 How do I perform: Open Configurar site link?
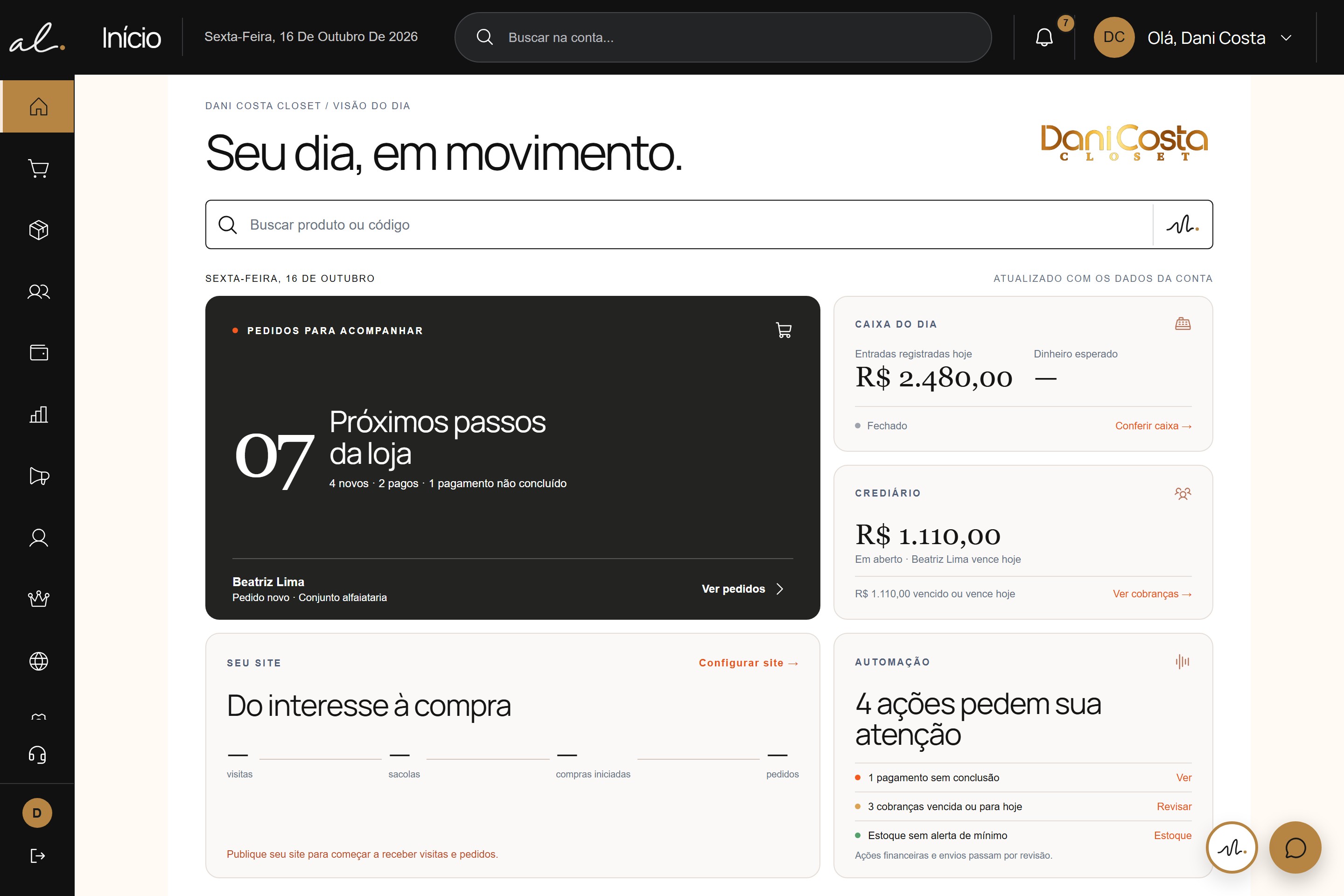tap(749, 663)
